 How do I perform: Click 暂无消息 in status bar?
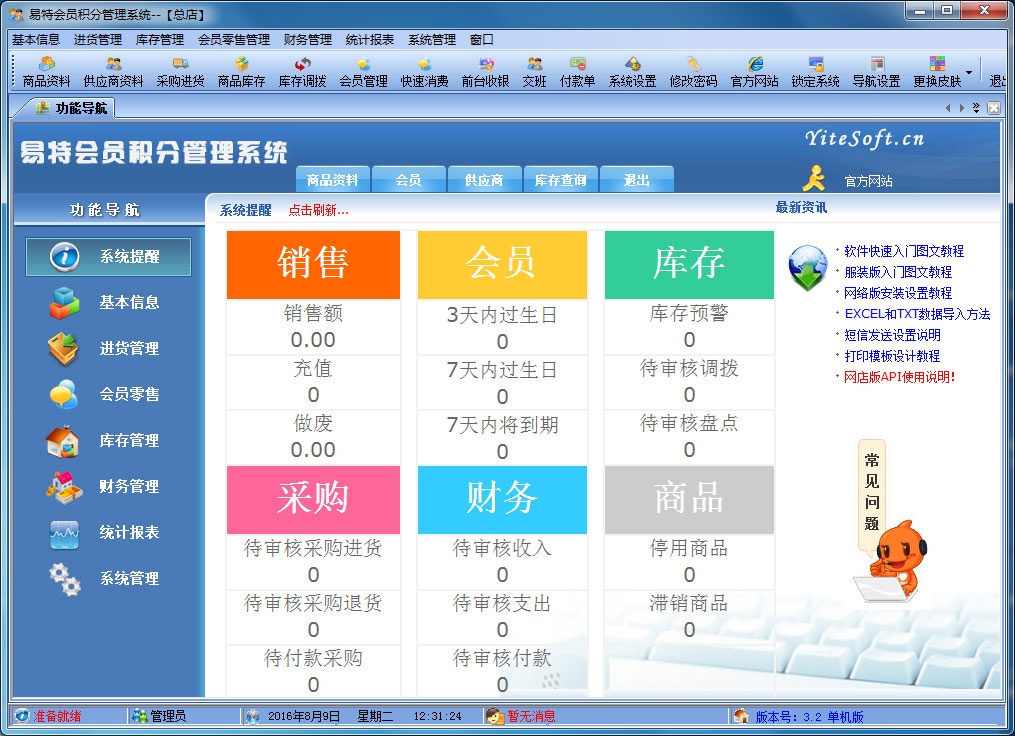(x=531, y=716)
